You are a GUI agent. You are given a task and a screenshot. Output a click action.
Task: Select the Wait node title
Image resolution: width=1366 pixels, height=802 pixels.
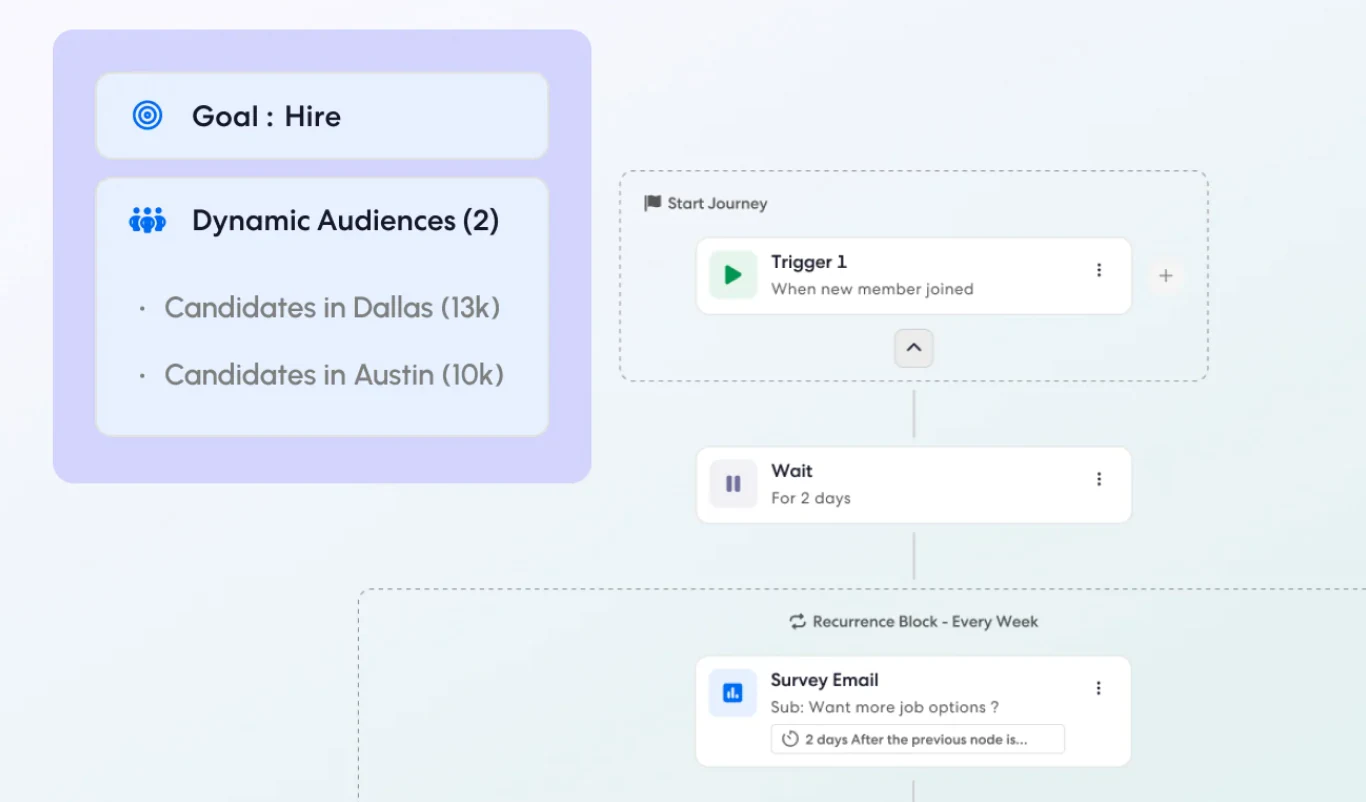click(792, 471)
